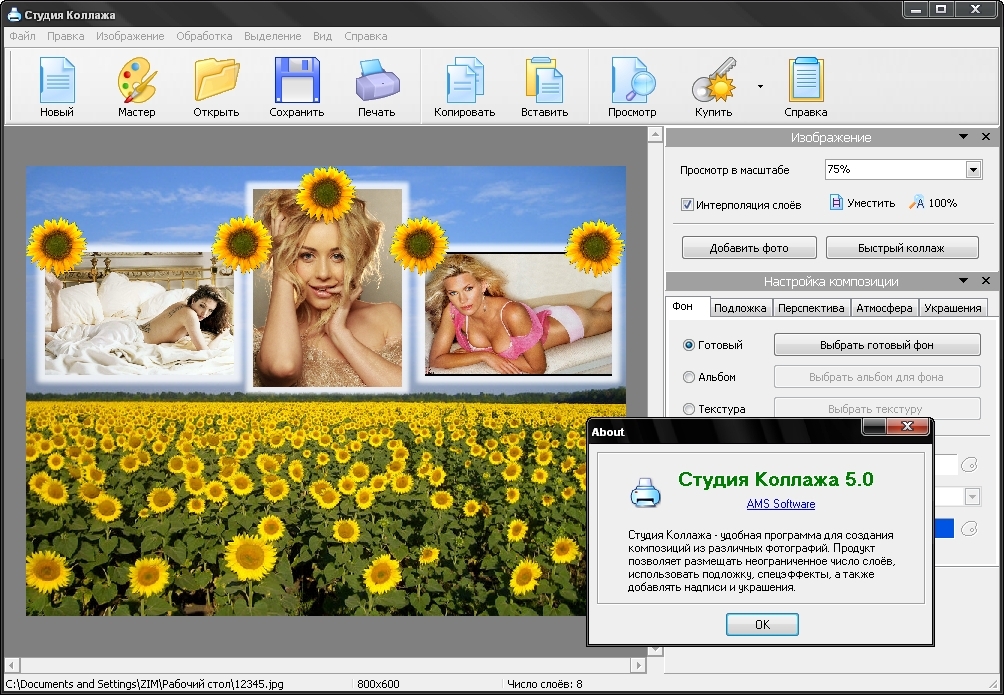Paste using the Вставить clipboard icon
The width and height of the screenshot is (1004, 695).
544,81
